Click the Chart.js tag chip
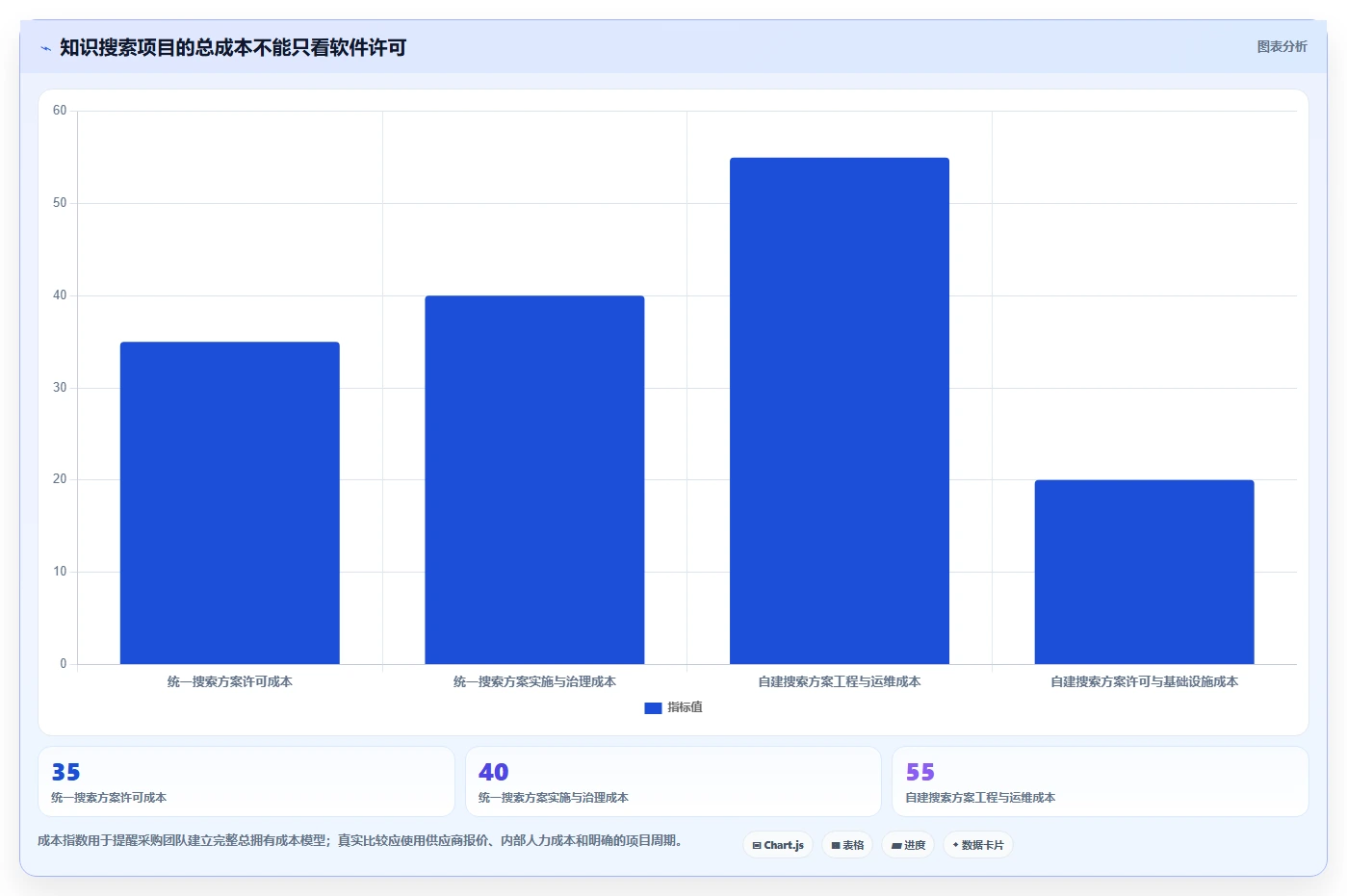This screenshot has height=896, width=1347. coord(778,845)
